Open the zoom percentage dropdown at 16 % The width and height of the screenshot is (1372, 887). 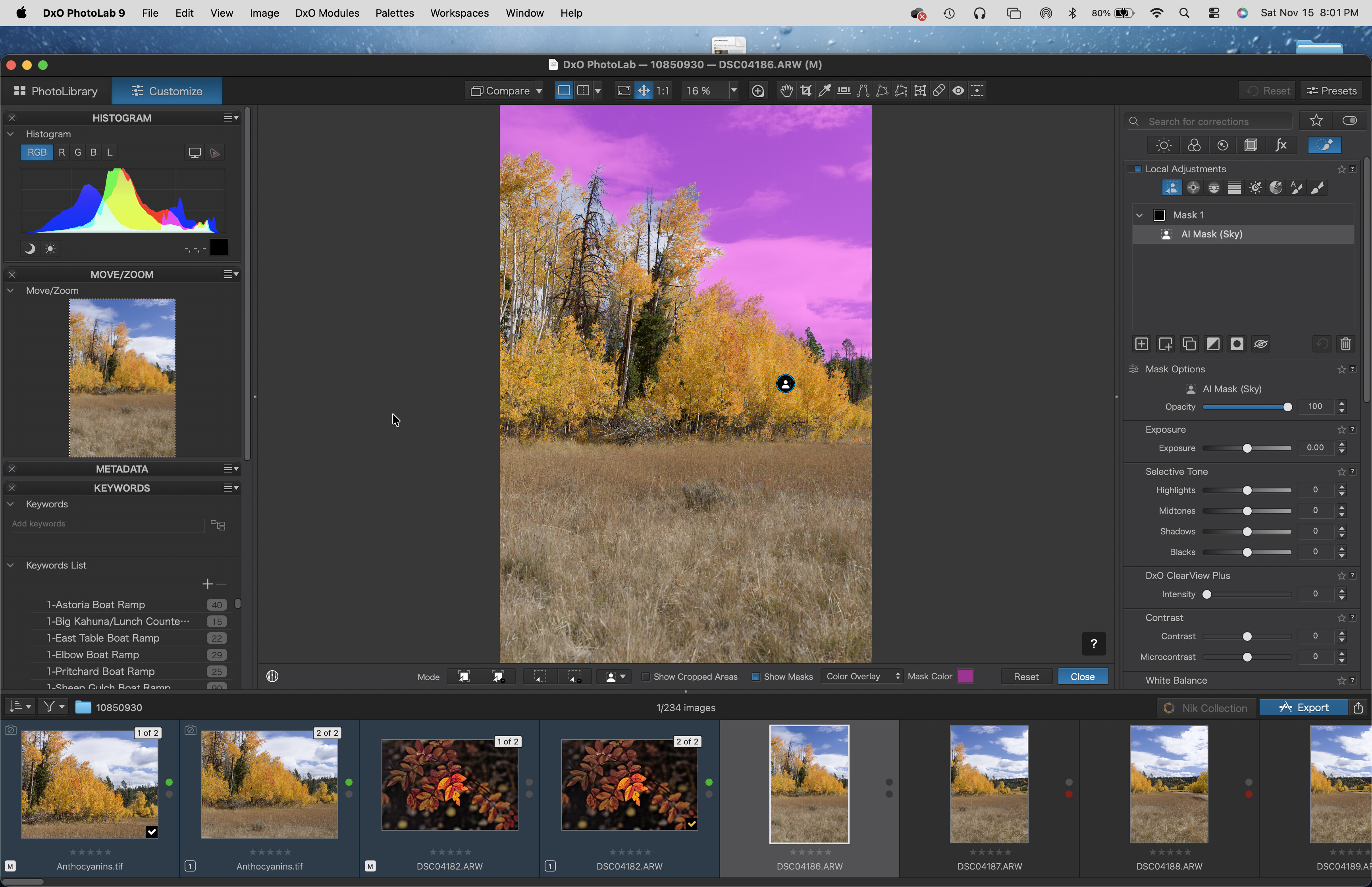point(734,91)
